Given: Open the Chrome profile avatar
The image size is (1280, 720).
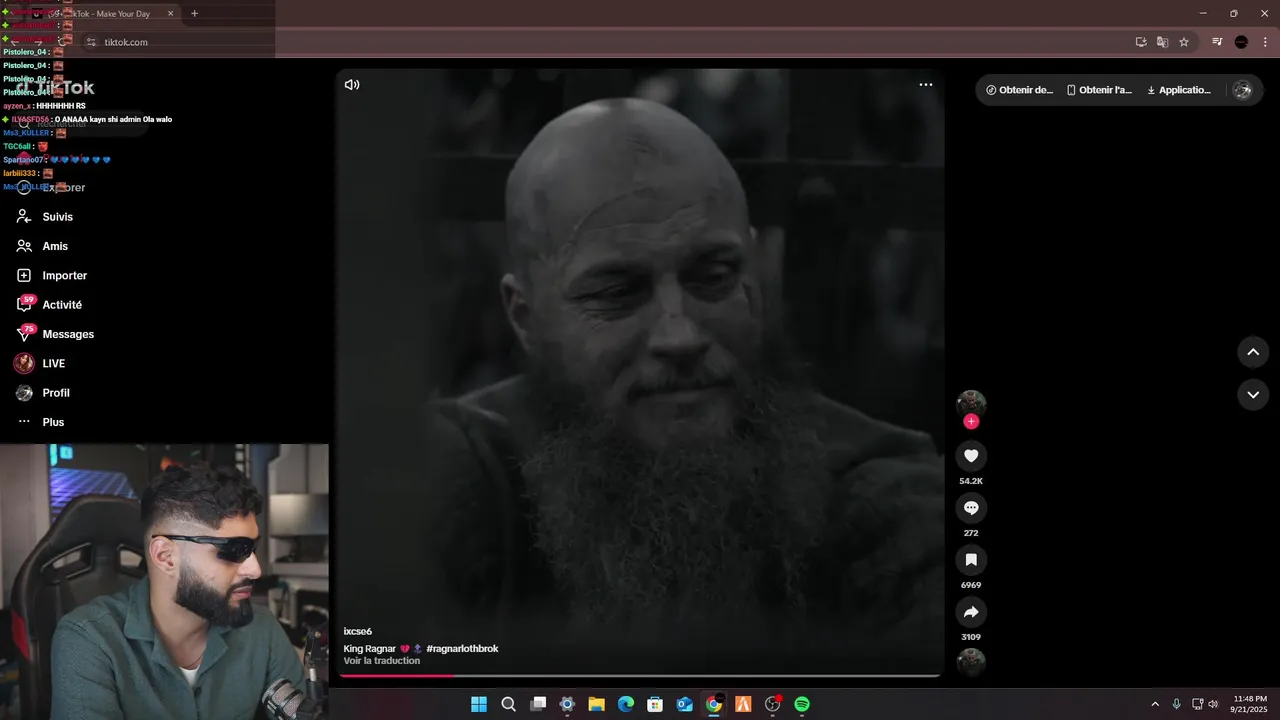Looking at the screenshot, I should [x=1241, y=42].
